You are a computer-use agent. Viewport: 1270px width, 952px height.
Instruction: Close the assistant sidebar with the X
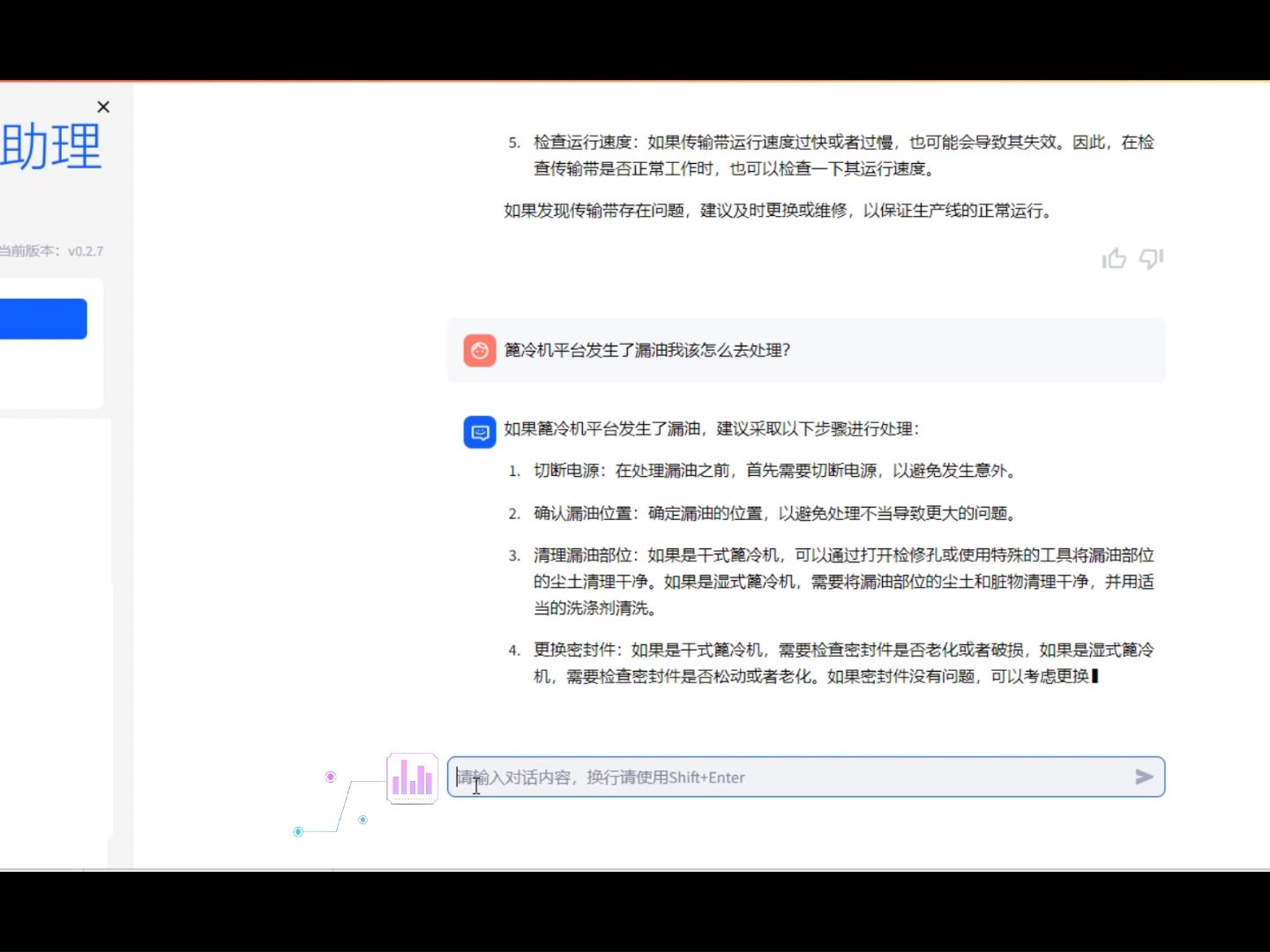click(x=103, y=107)
